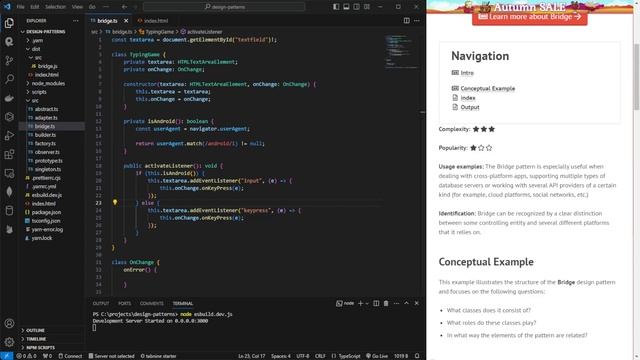
Task: Open the Edit menu
Action: click(35, 7)
